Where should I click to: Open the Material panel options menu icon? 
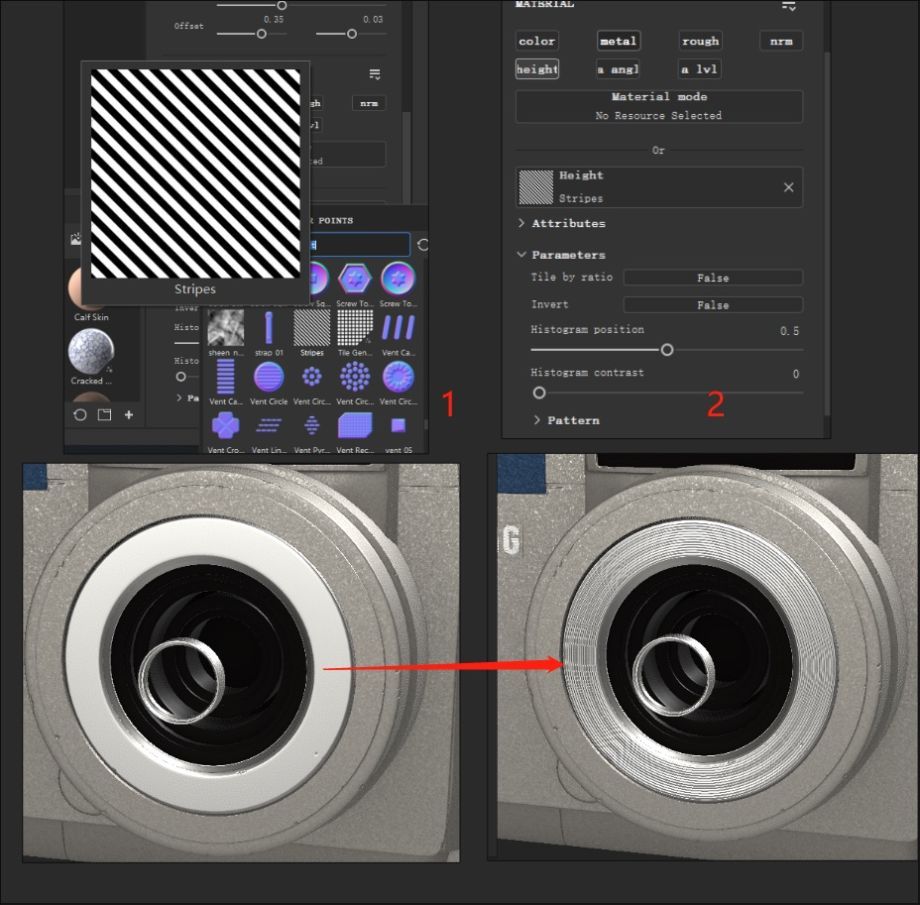click(x=789, y=6)
